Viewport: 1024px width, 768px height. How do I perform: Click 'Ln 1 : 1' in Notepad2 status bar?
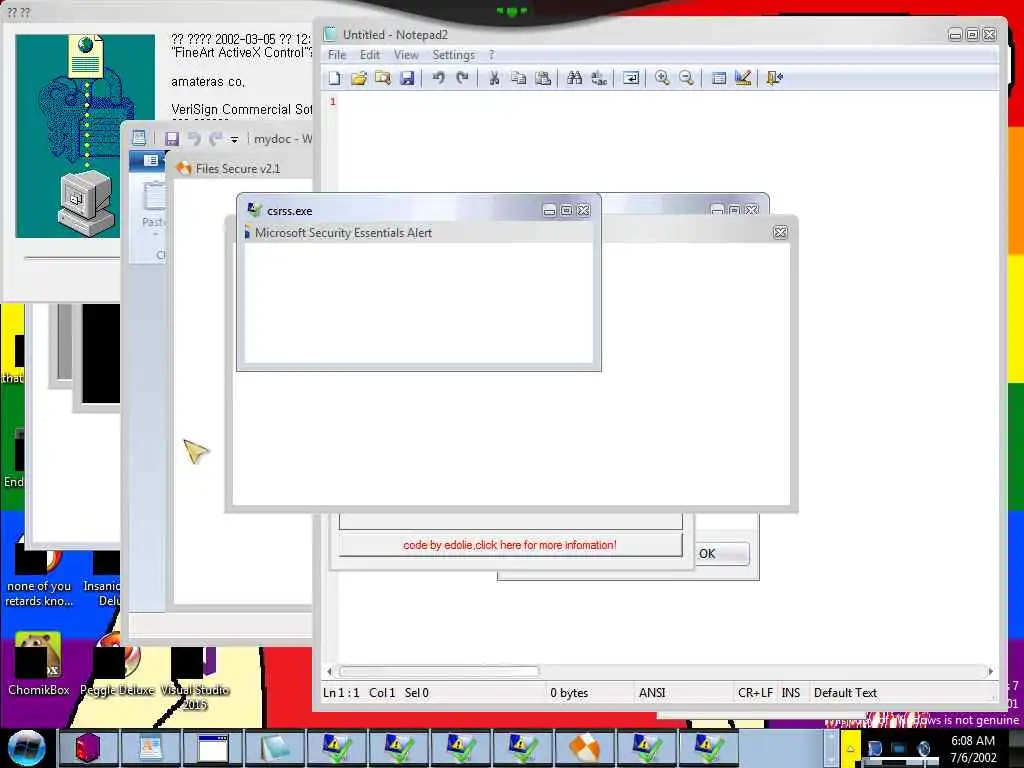click(x=341, y=693)
